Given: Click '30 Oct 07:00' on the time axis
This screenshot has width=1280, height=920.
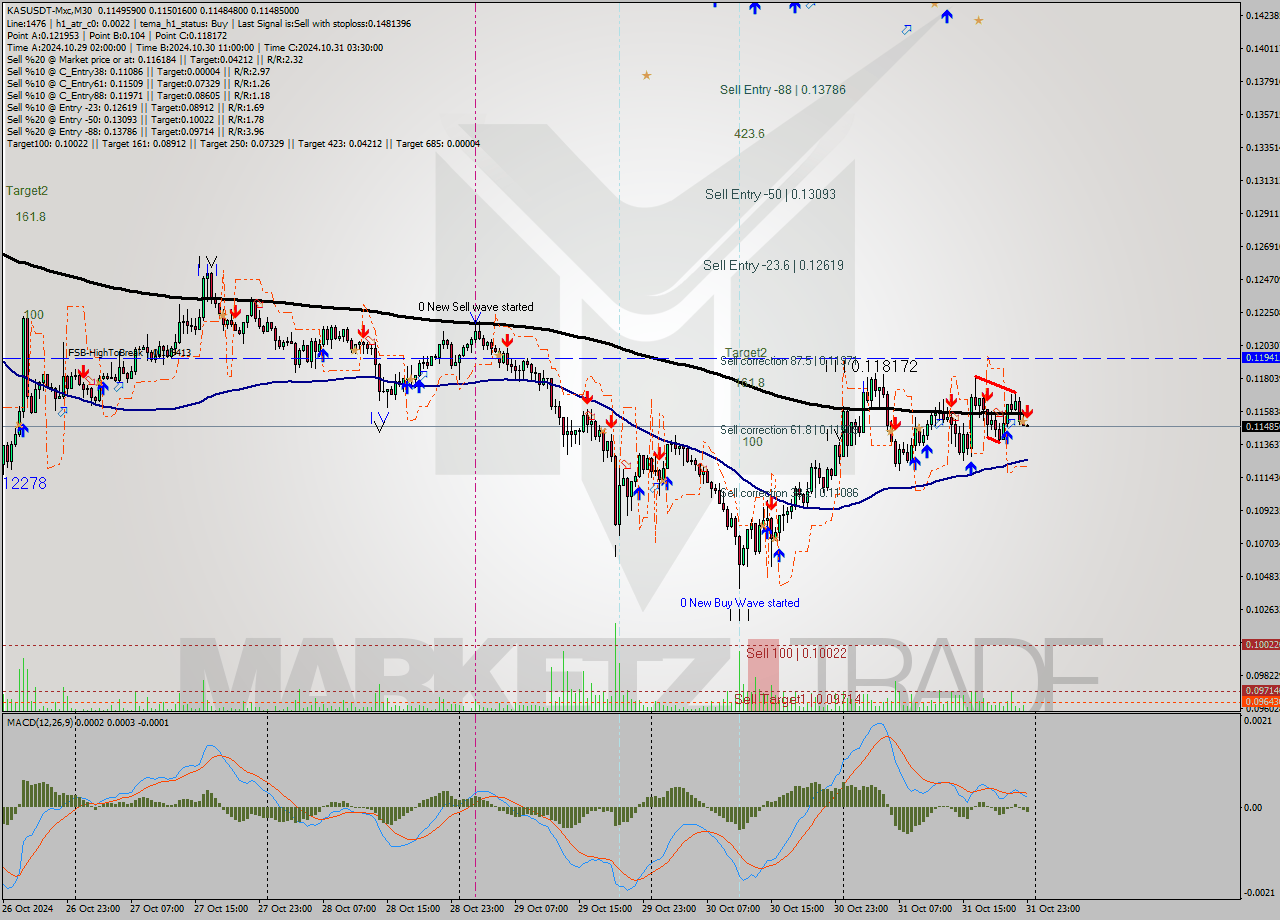Looking at the screenshot, I should [x=732, y=908].
